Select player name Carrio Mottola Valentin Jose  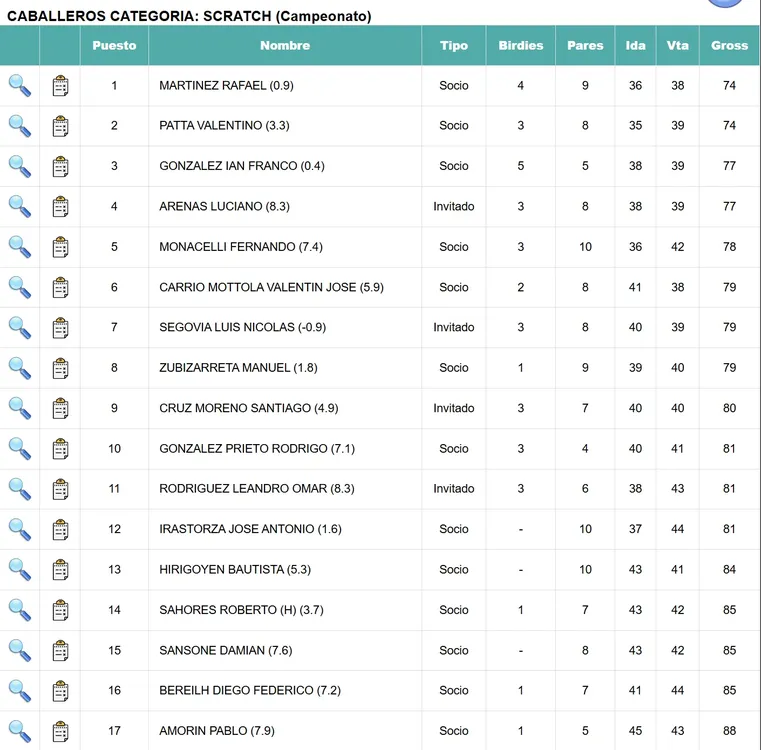271,288
